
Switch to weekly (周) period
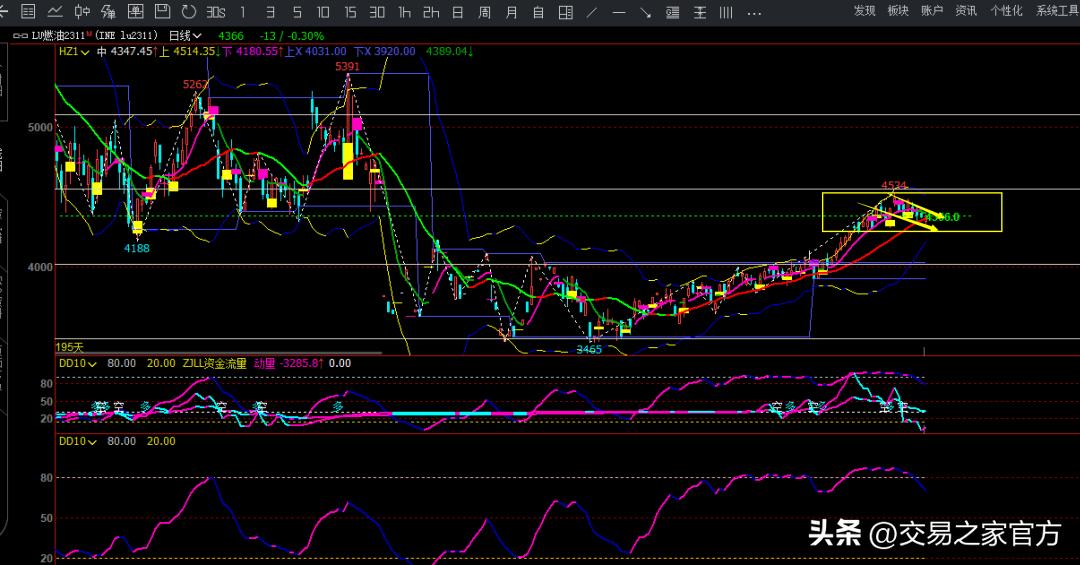pos(484,12)
